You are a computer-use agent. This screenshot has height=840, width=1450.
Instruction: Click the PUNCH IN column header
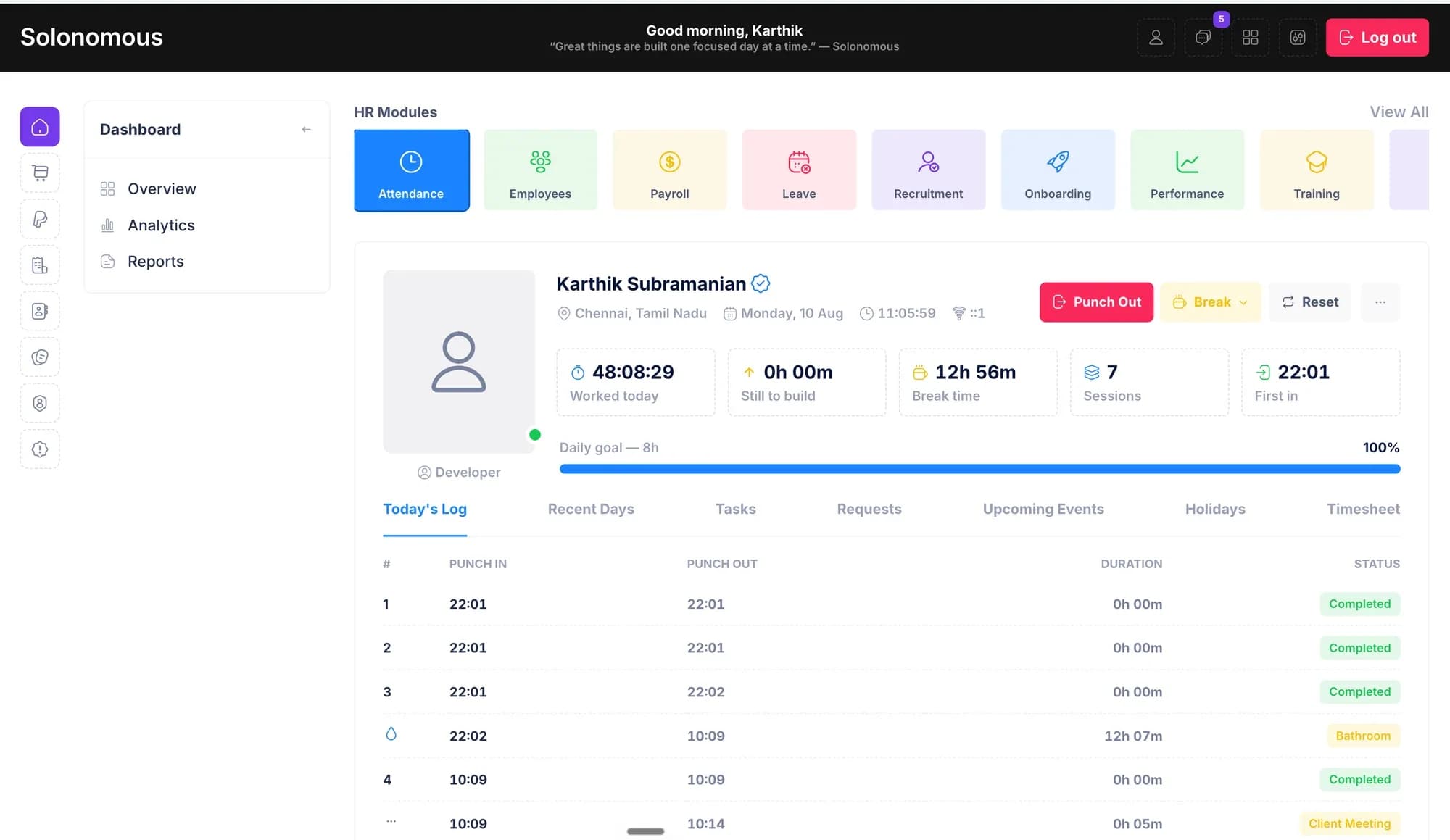[x=478, y=564]
